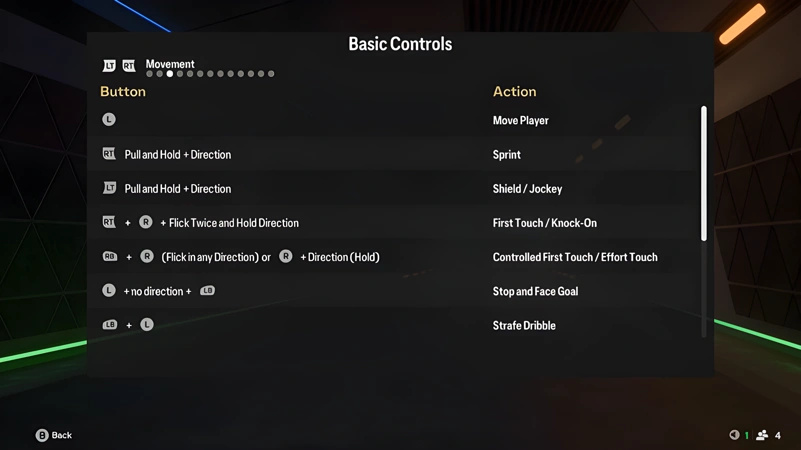Select the highlighted third page dot
801x450 pixels.
[x=170, y=74]
